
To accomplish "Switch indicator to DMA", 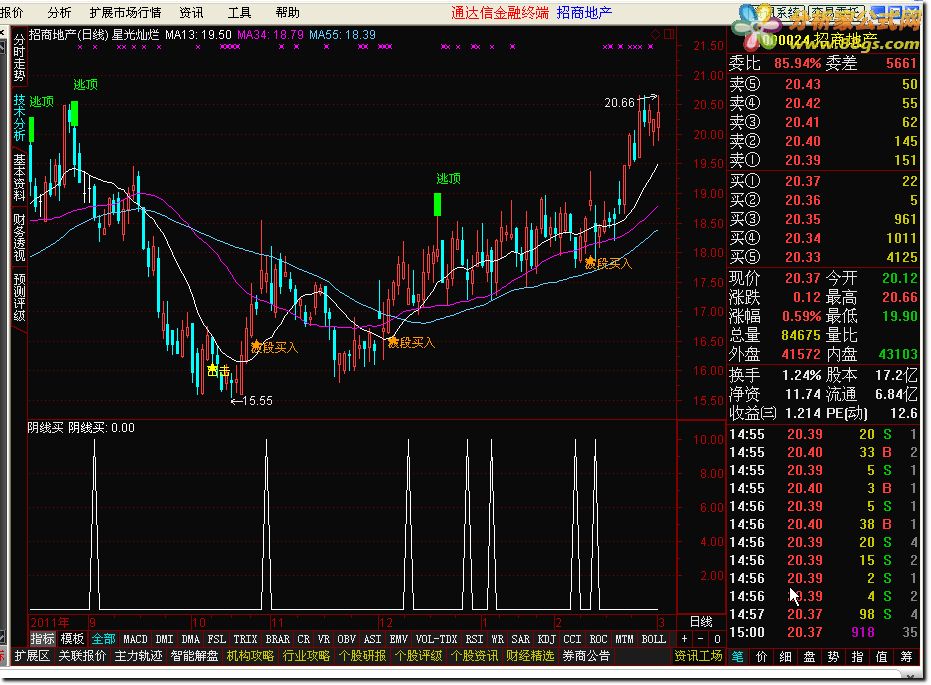I will pos(190,639).
